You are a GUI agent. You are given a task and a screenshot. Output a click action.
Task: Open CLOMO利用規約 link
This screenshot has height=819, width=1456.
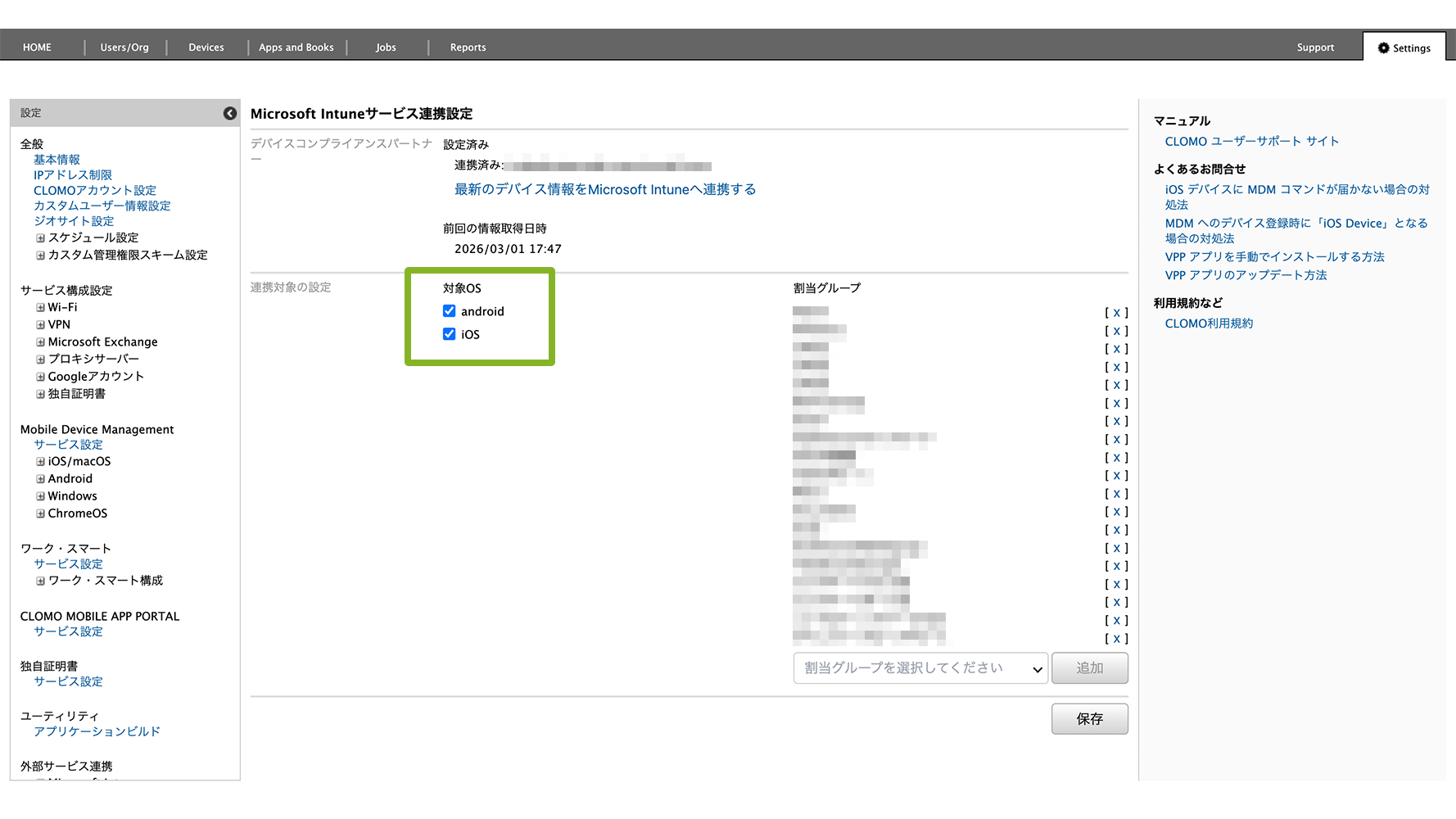click(1209, 324)
